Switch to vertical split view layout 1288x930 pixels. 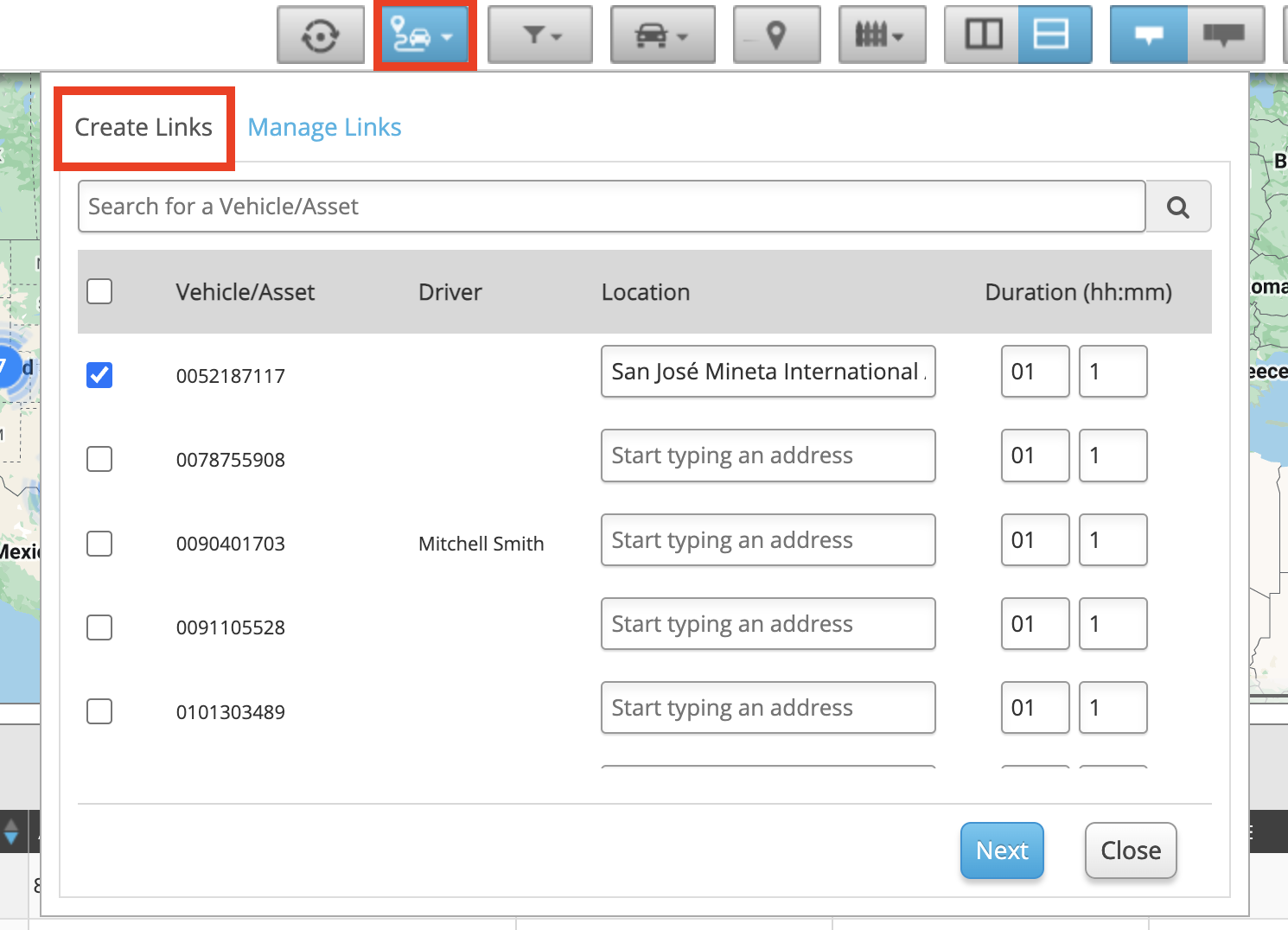click(983, 35)
